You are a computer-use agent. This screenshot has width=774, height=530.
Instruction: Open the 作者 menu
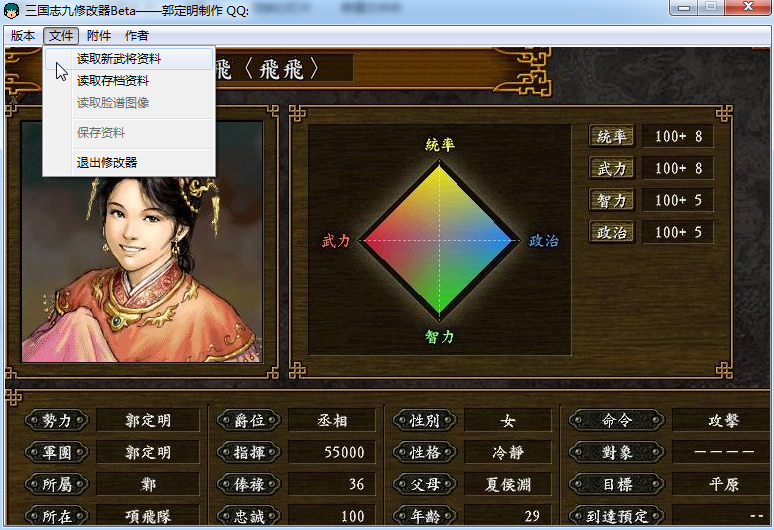(137, 36)
